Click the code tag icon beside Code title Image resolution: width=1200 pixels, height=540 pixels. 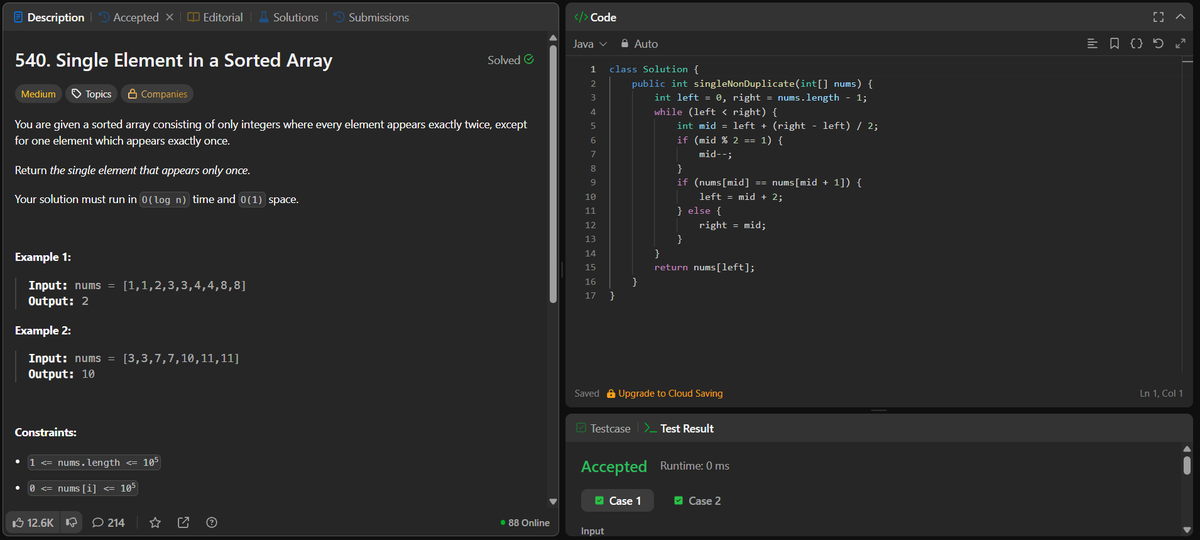click(581, 17)
